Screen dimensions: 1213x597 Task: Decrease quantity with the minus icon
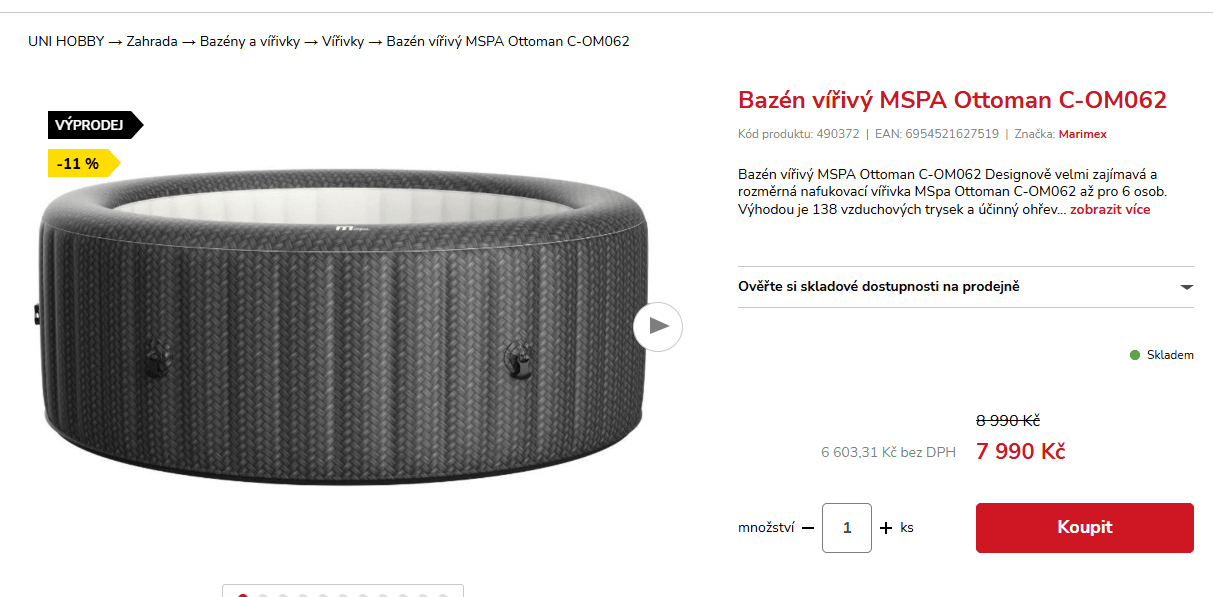808,528
